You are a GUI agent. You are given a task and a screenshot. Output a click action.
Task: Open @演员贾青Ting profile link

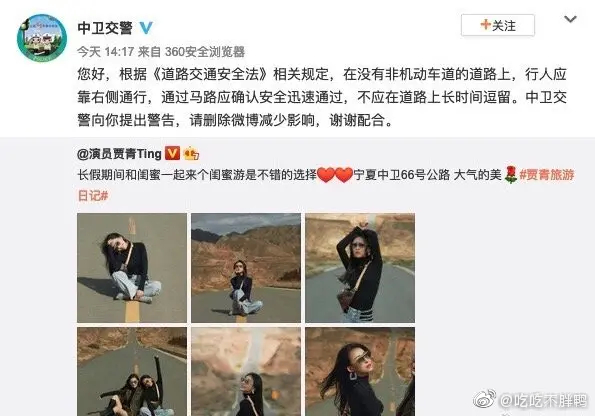[119, 154]
